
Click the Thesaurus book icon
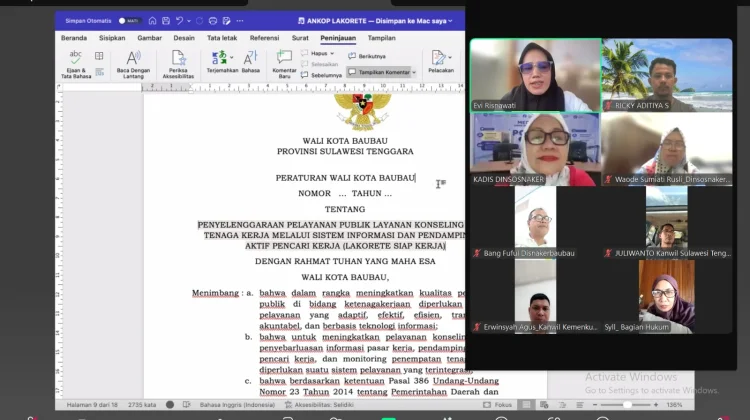(99, 56)
